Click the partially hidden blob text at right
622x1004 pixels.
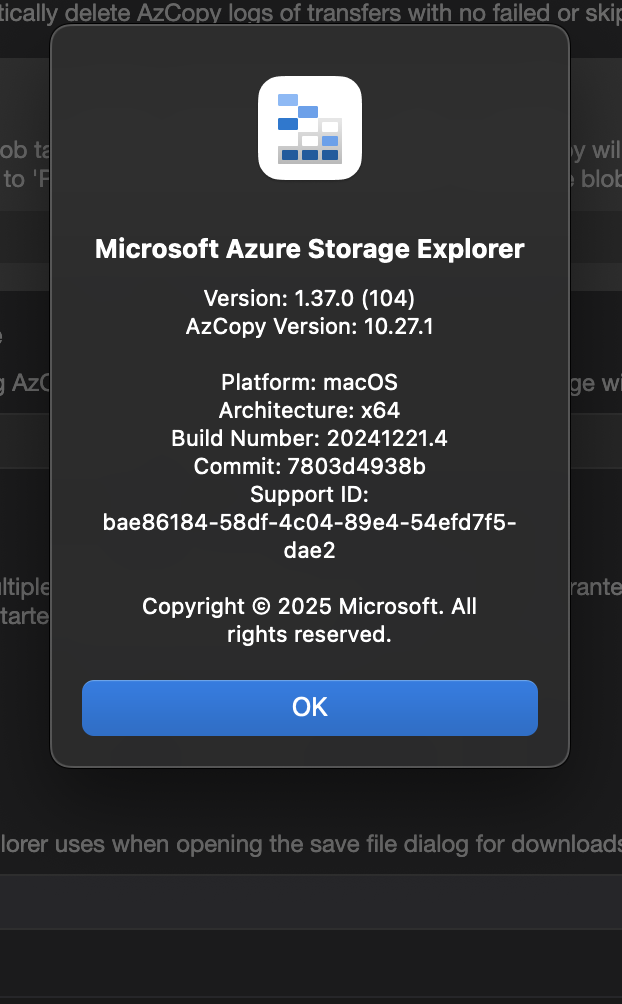click(601, 179)
